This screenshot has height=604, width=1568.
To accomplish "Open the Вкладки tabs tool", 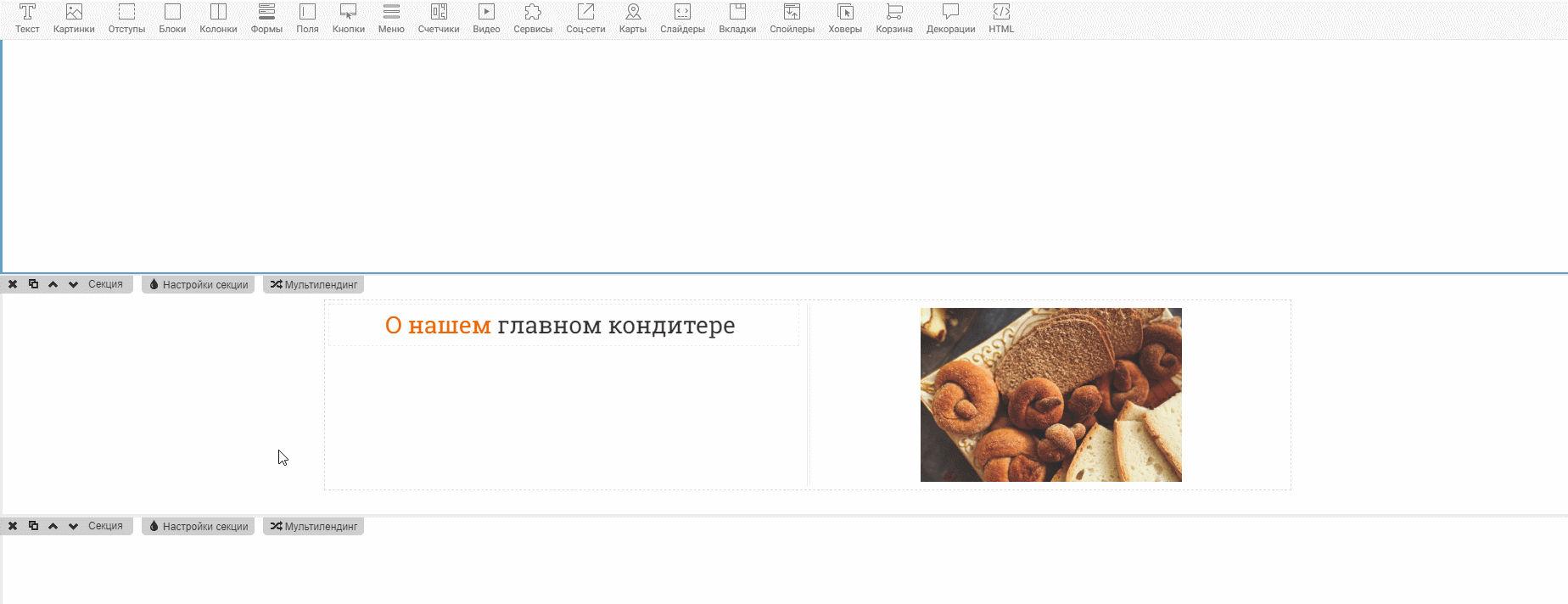I will click(737, 19).
